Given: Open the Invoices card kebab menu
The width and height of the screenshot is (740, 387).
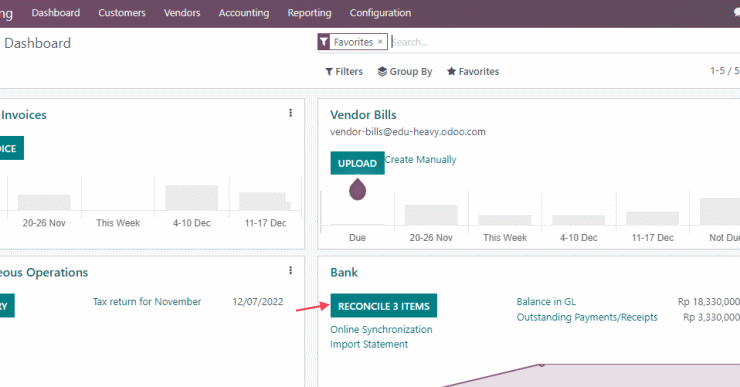Looking at the screenshot, I should [x=290, y=113].
